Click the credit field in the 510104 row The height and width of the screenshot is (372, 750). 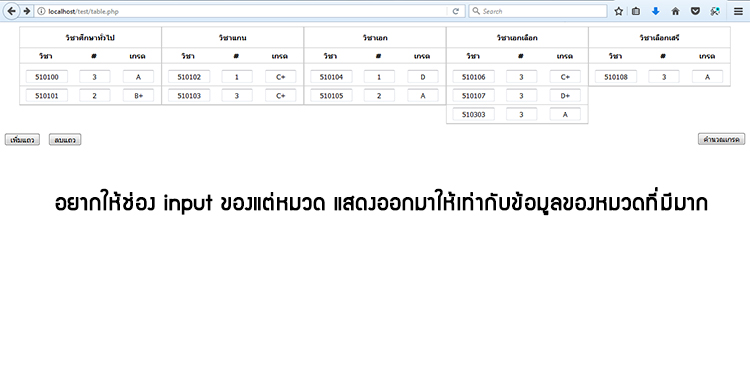(379, 77)
